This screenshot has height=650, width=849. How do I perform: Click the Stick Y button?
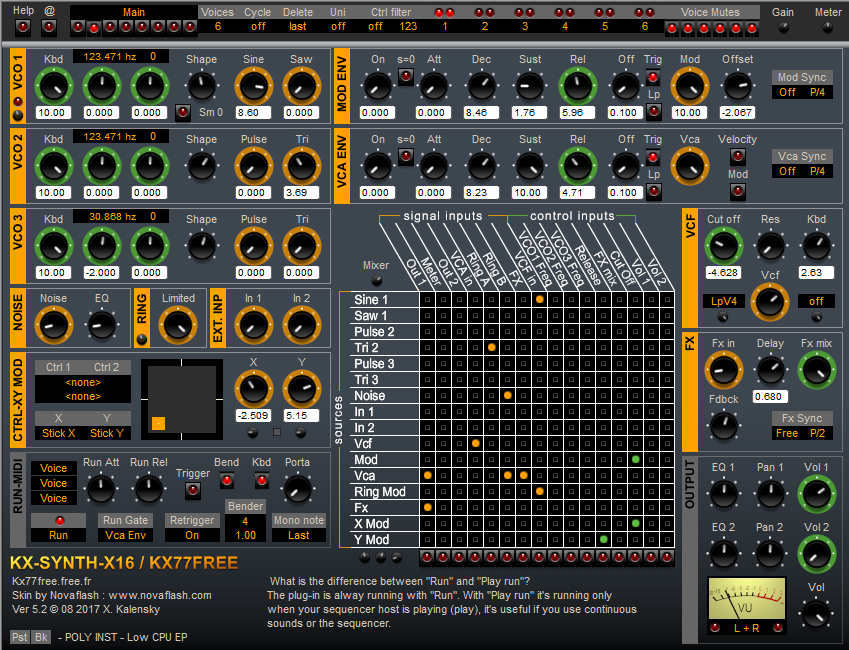click(107, 433)
